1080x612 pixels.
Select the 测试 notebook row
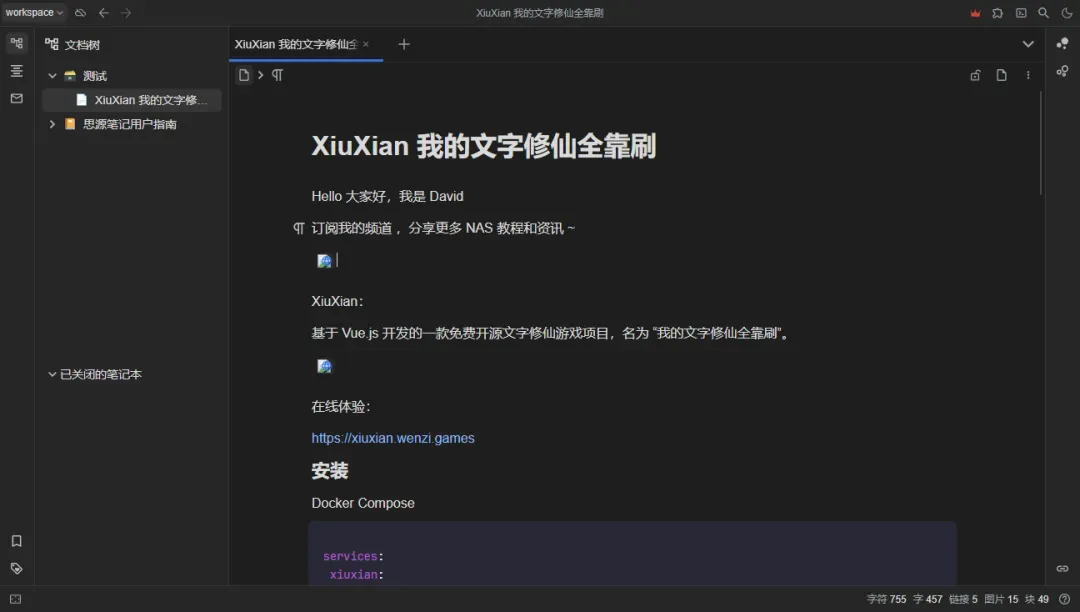coord(132,76)
